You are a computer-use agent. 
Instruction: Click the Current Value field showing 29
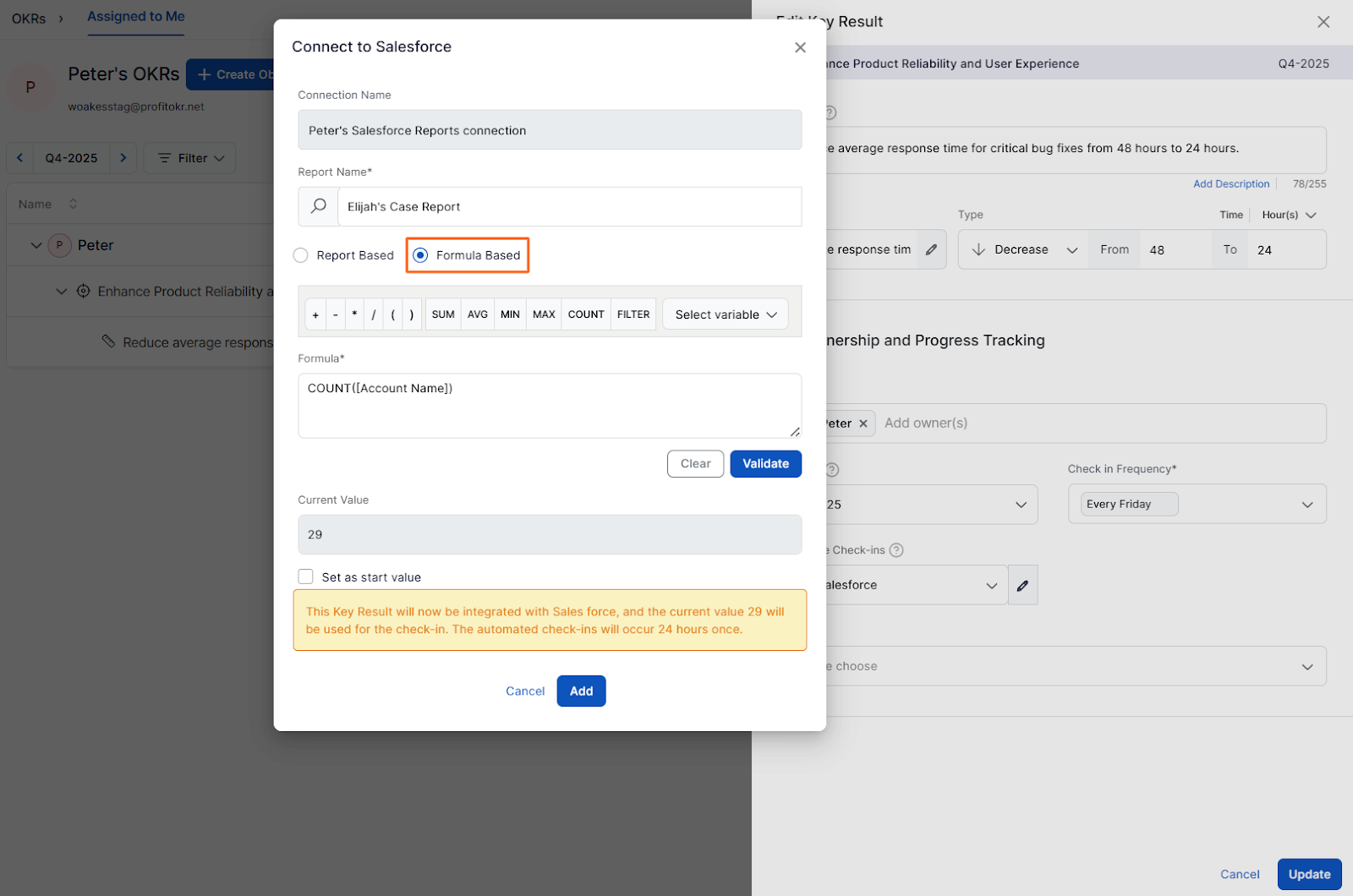click(x=550, y=534)
